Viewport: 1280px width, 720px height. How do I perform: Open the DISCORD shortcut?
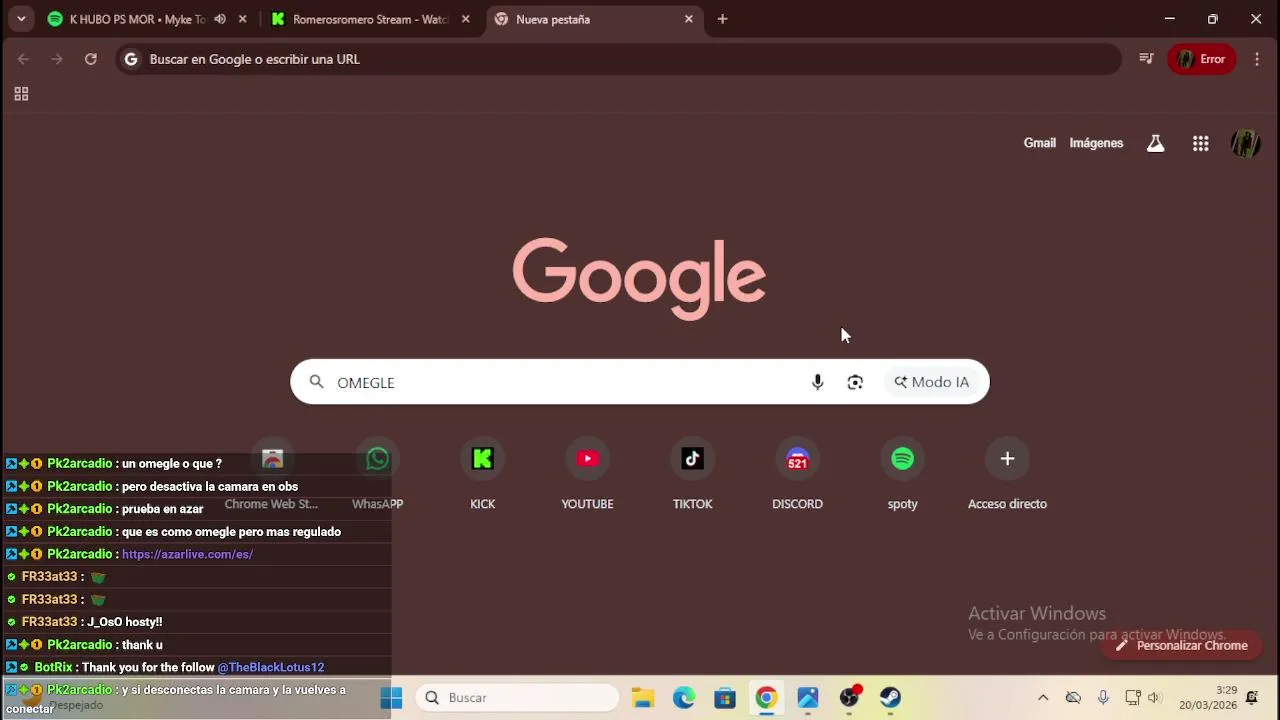click(797, 475)
